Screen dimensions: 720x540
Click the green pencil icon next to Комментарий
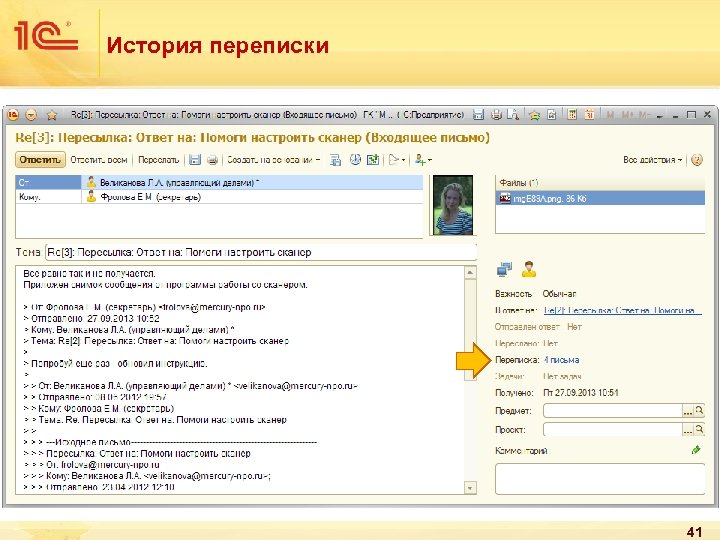point(696,450)
